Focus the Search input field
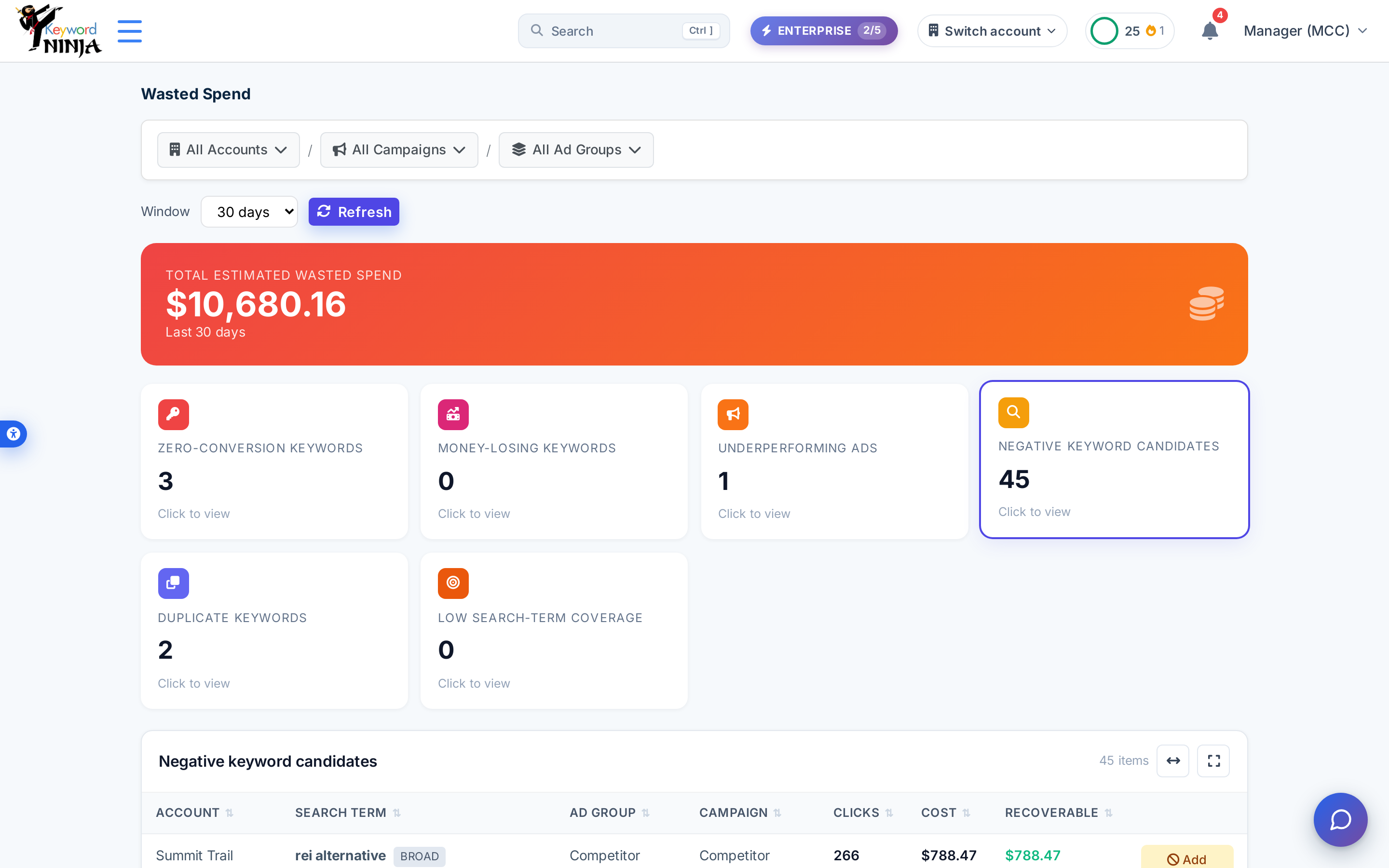Viewport: 1389px width, 868px height. pyautogui.click(x=623, y=31)
